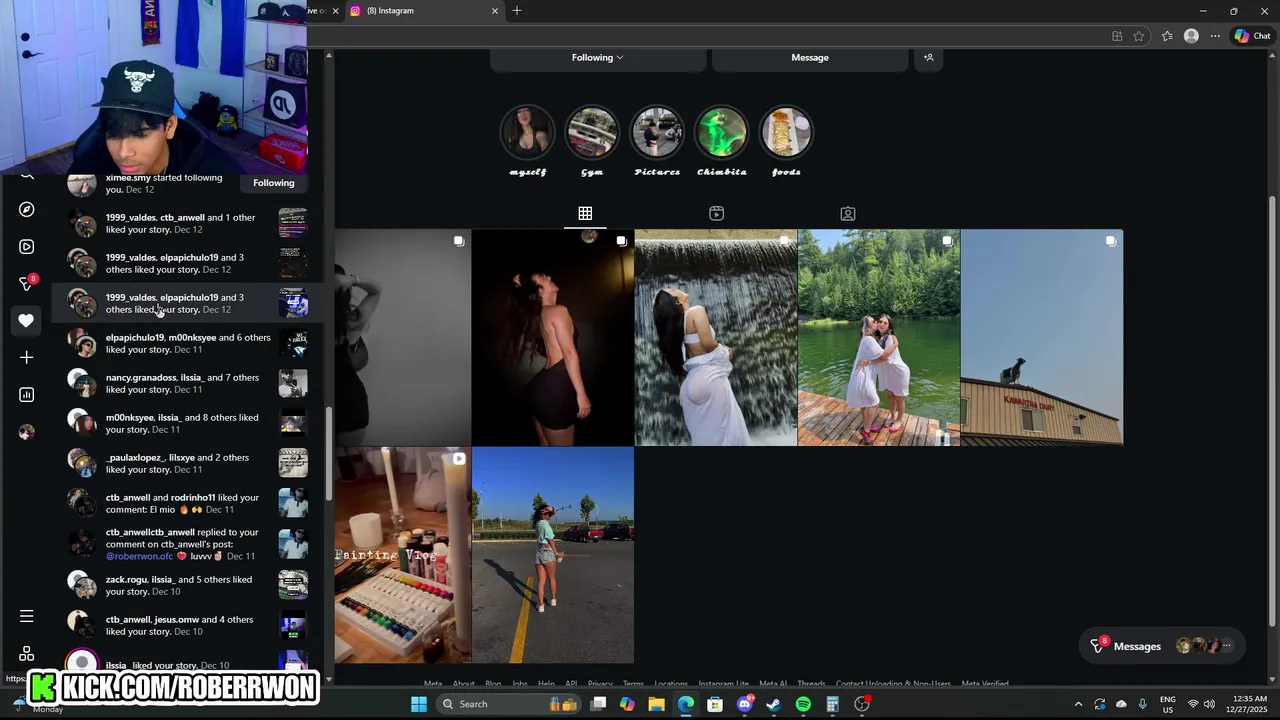This screenshot has width=1280, height=720.
Task: Switch to the Tagged photos tab
Action: pos(848,213)
